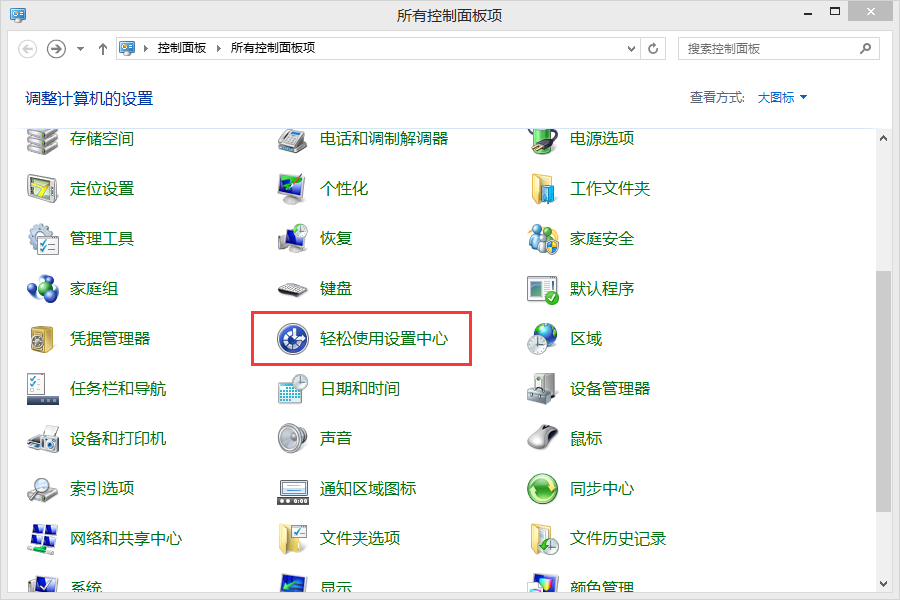Expand the breadcrumb arrow after 控制面板
This screenshot has height=600, width=900.
click(219, 48)
